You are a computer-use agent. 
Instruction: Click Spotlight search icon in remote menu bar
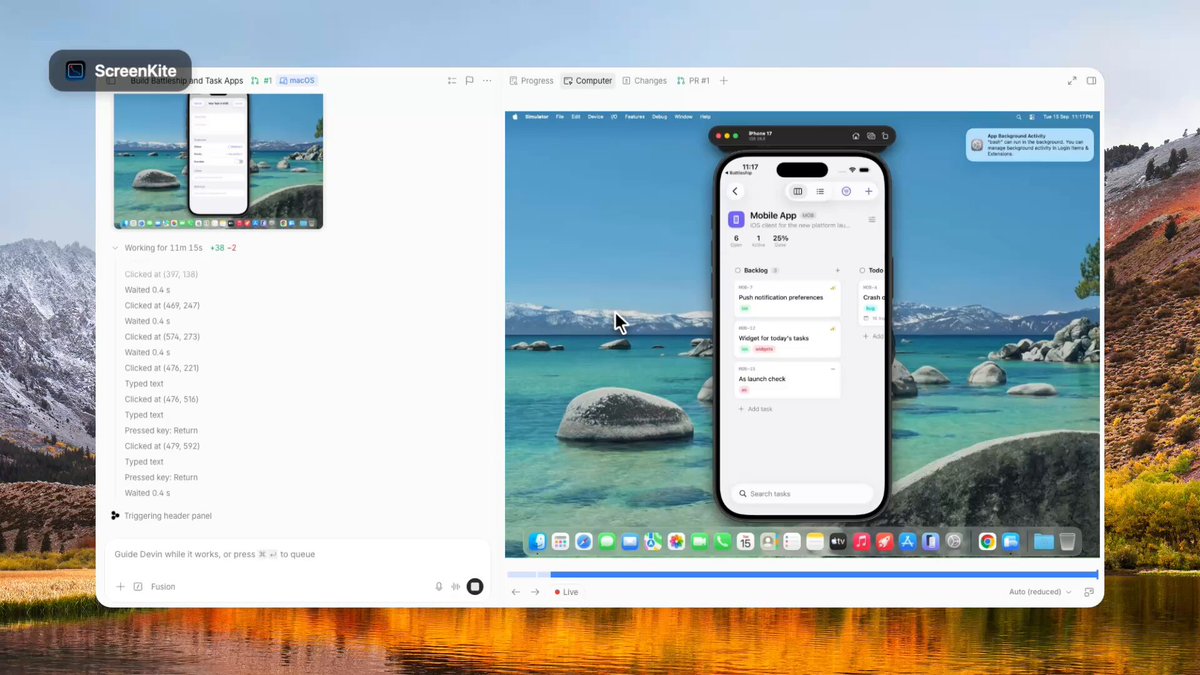pyautogui.click(x=1018, y=117)
